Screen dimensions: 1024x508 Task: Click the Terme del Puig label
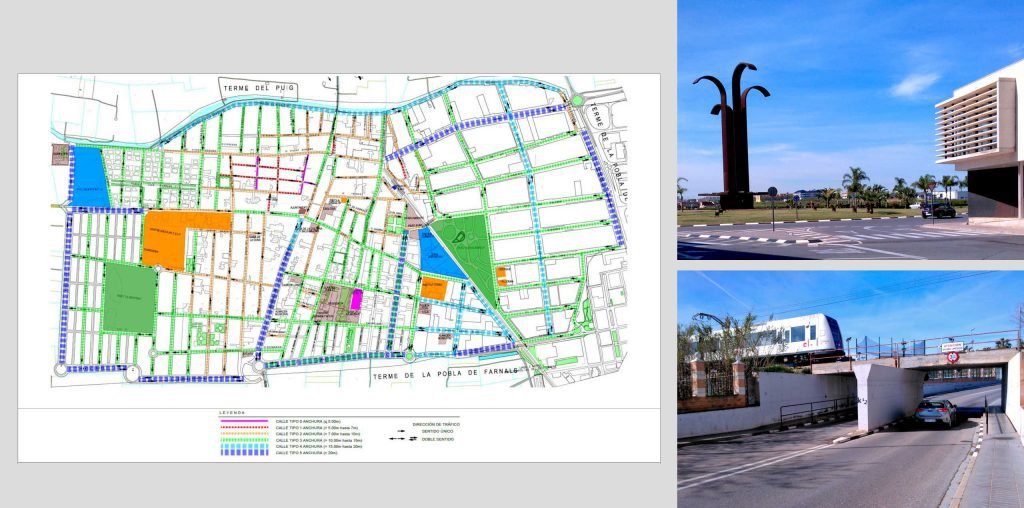point(255,89)
